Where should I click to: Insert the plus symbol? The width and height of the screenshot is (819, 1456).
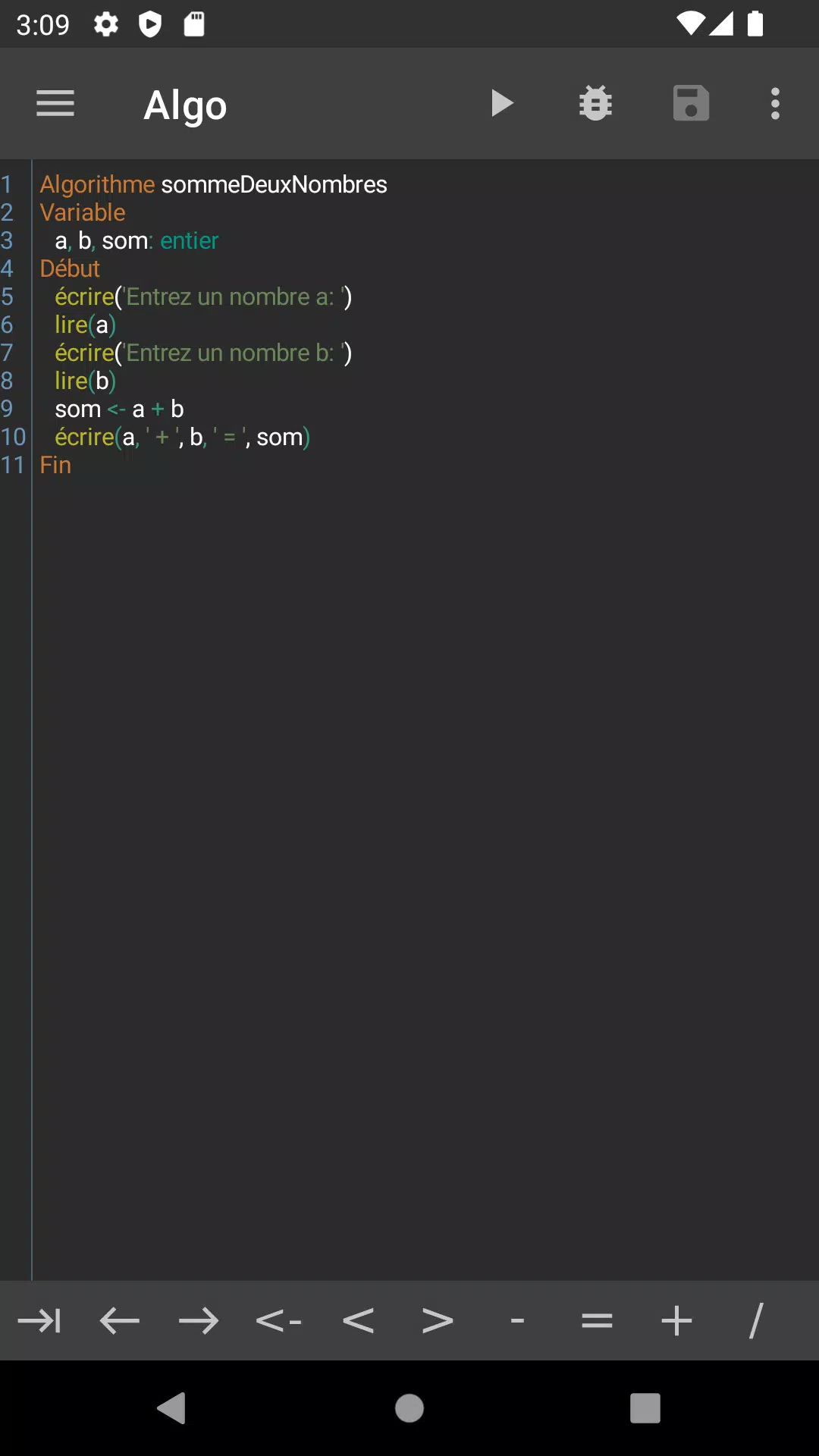[676, 1321]
